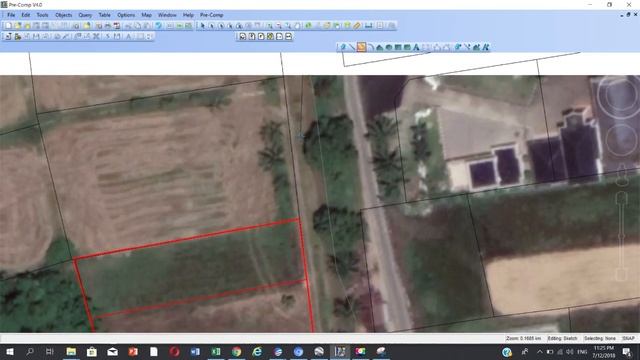Click the New Table toolbar icon
The width and height of the screenshot is (640, 360).
[x=8, y=25]
